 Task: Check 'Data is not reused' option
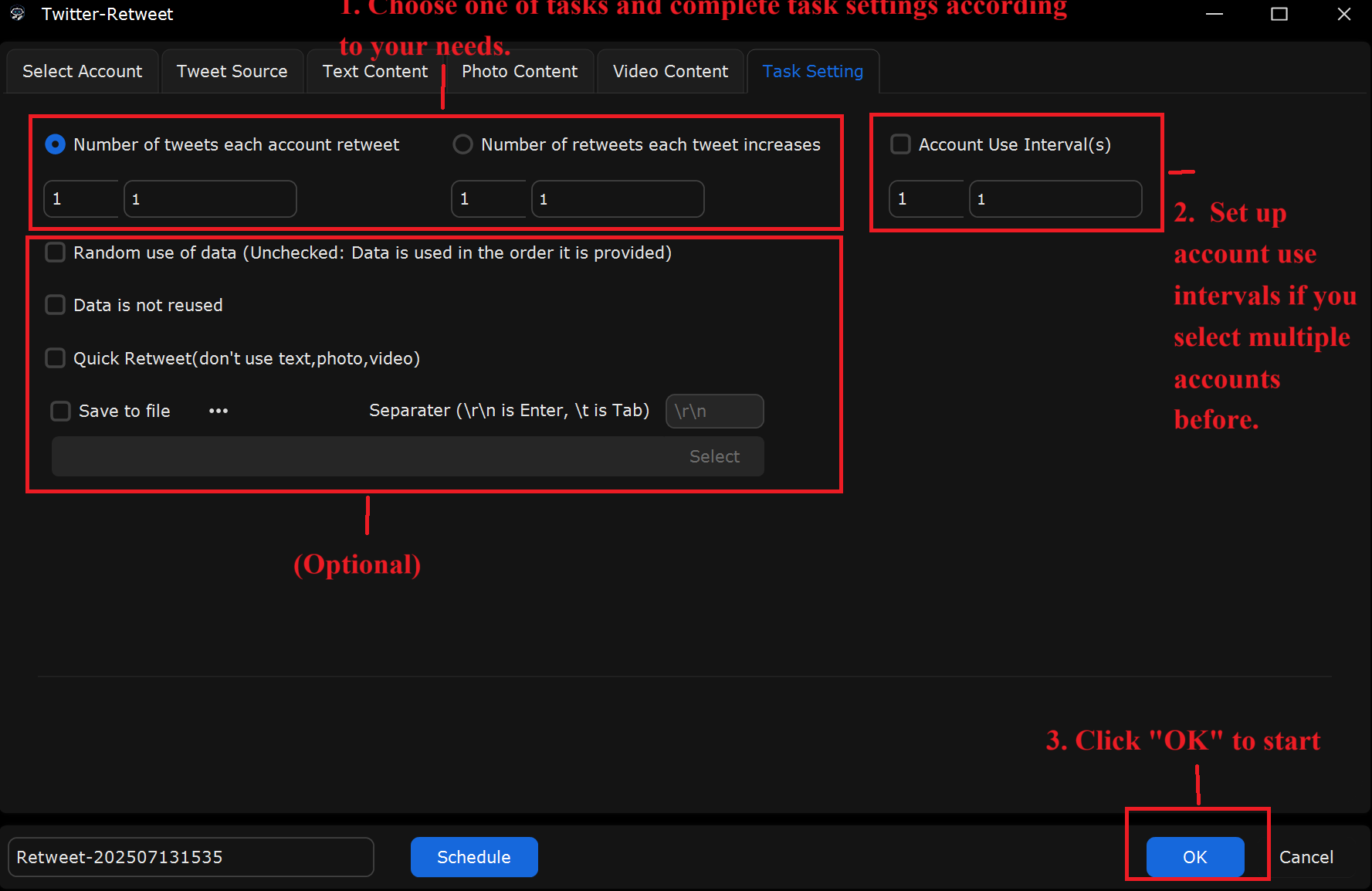pyautogui.click(x=55, y=305)
